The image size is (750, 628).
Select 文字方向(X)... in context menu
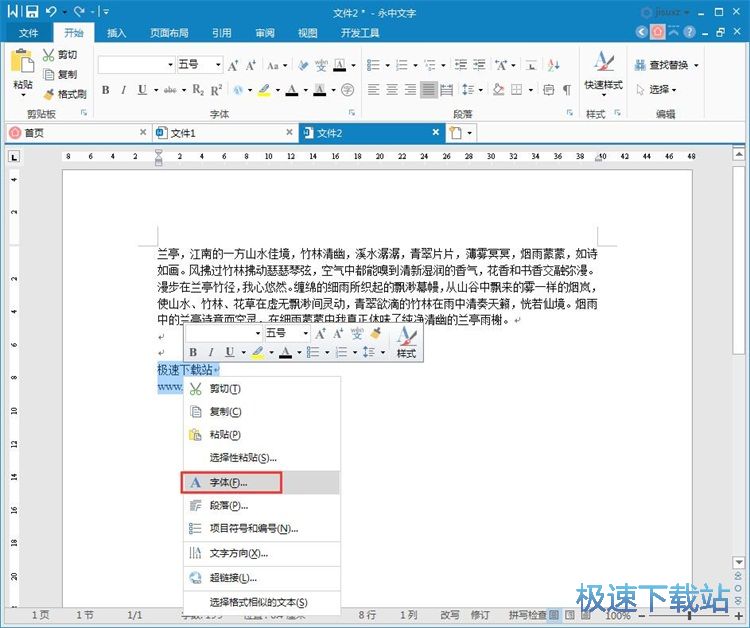[x=262, y=553]
